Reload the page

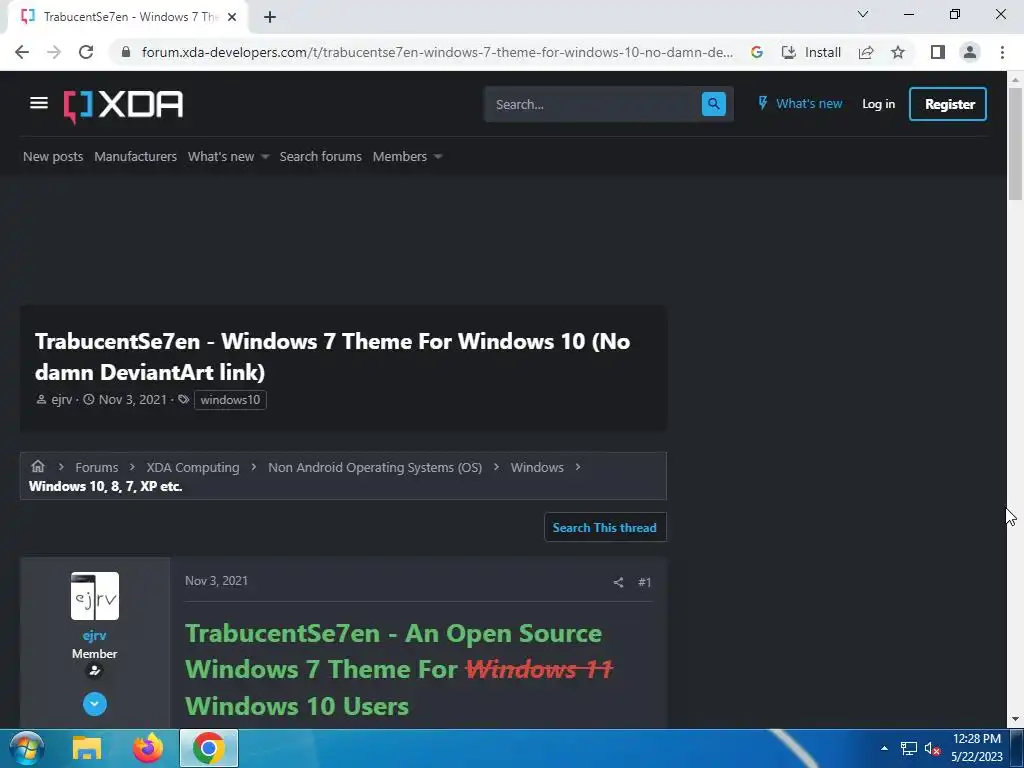(x=86, y=52)
